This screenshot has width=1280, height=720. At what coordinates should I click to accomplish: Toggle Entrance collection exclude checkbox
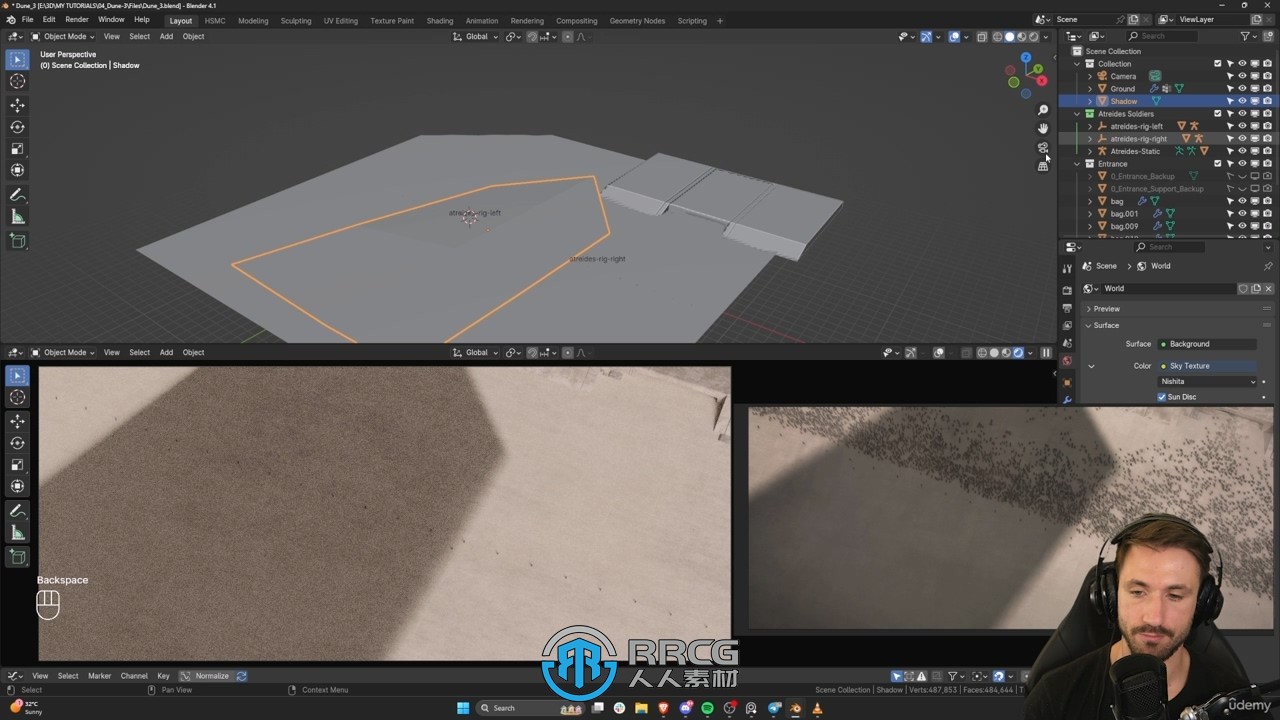1218,163
